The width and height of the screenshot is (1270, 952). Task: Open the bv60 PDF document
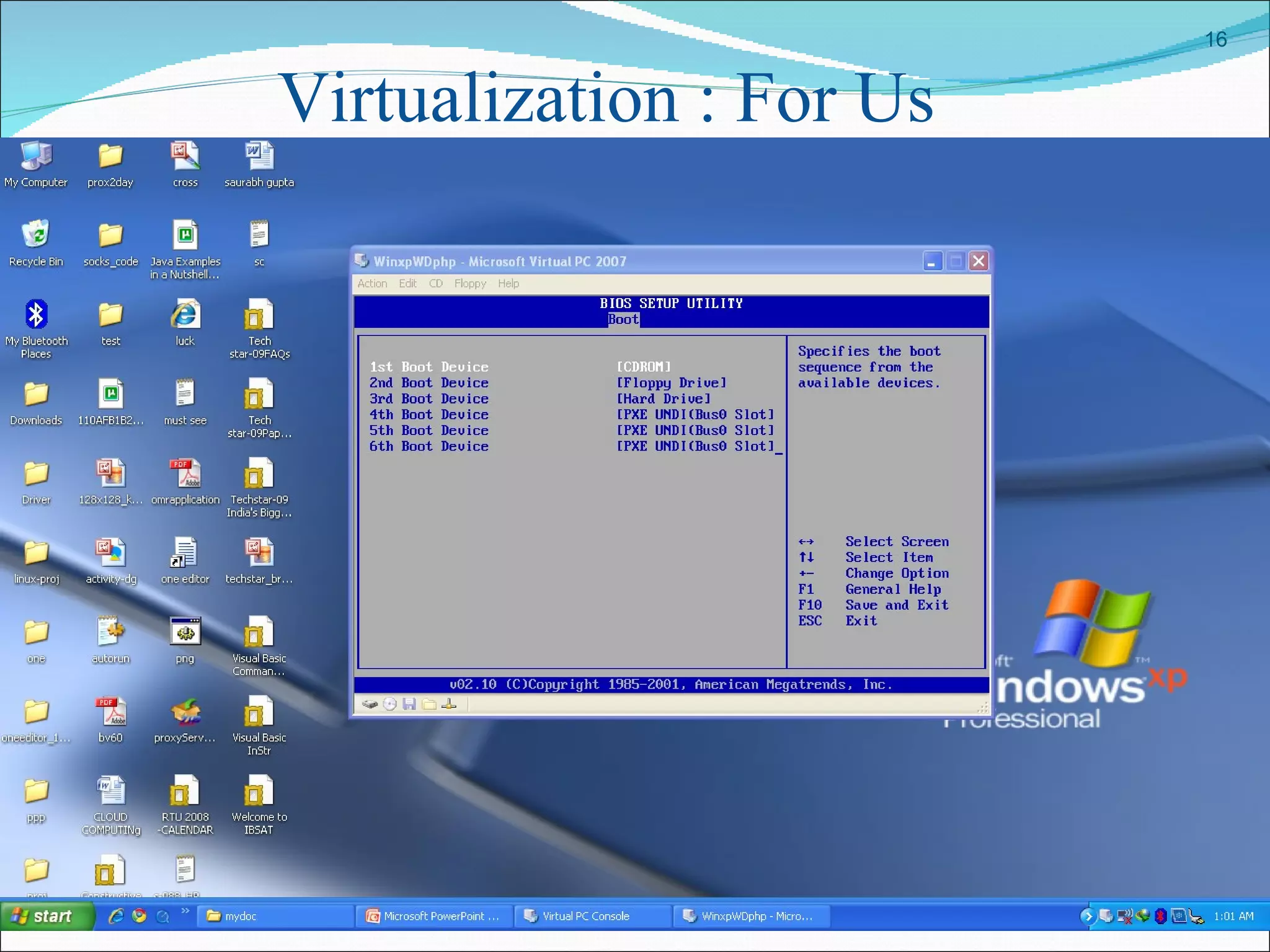pyautogui.click(x=110, y=720)
